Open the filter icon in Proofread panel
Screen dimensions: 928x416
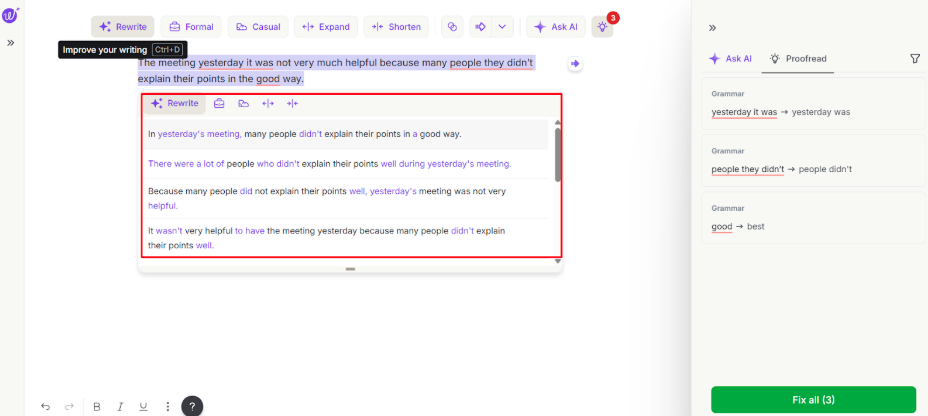click(915, 59)
